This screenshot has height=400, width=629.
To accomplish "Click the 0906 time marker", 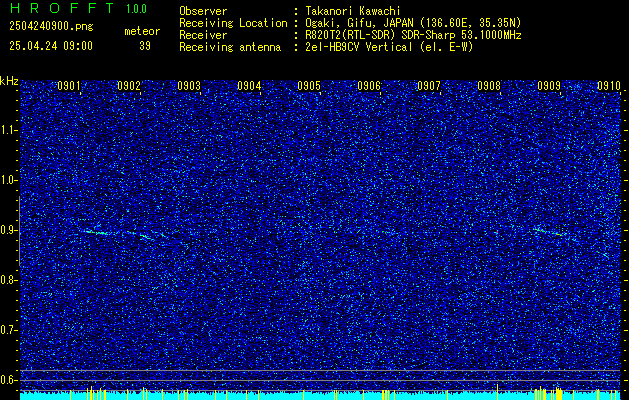I will click(369, 85).
